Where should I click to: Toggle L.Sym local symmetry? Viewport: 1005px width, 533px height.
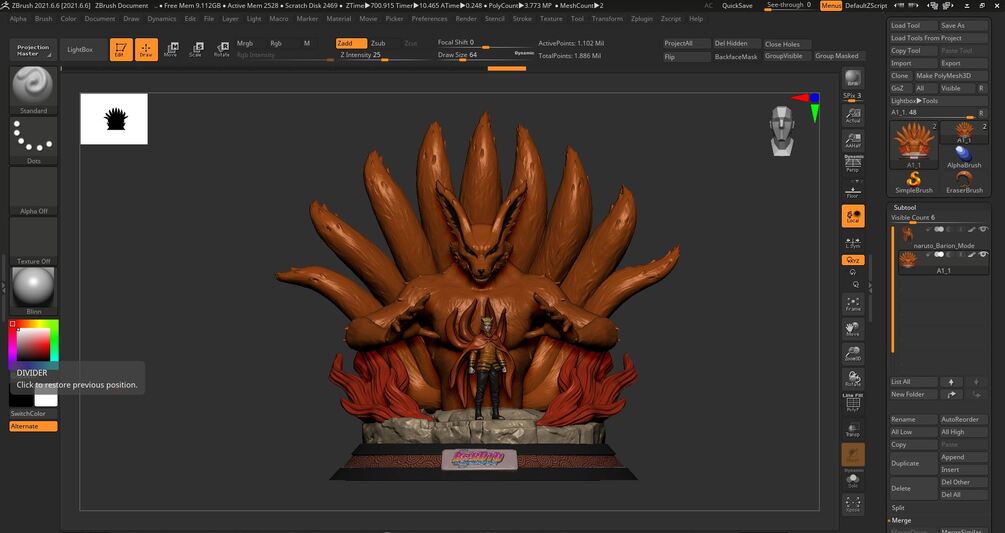coord(852,242)
